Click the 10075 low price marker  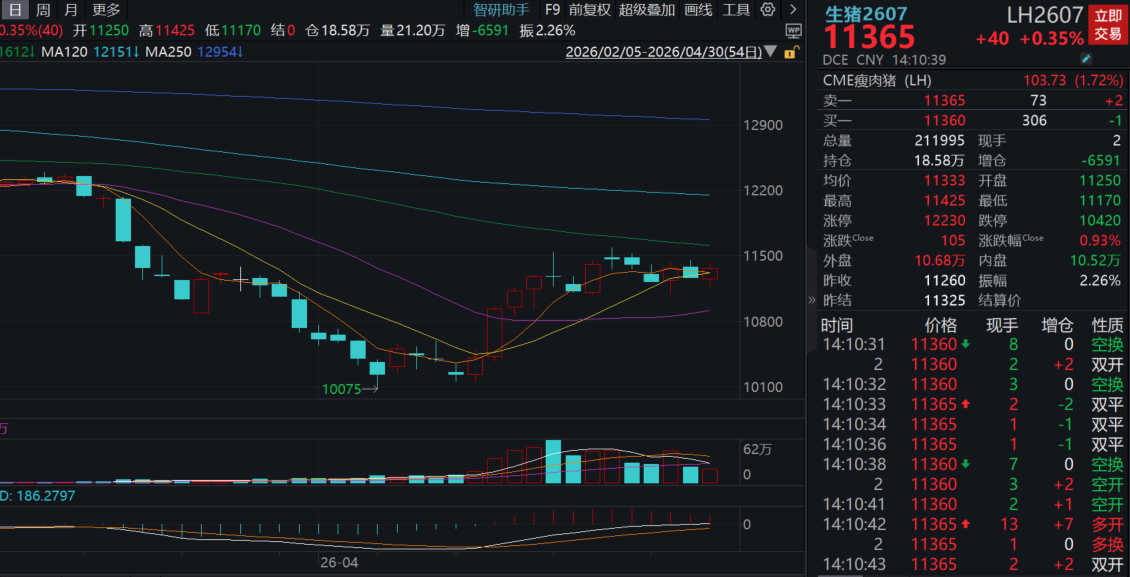tap(341, 389)
